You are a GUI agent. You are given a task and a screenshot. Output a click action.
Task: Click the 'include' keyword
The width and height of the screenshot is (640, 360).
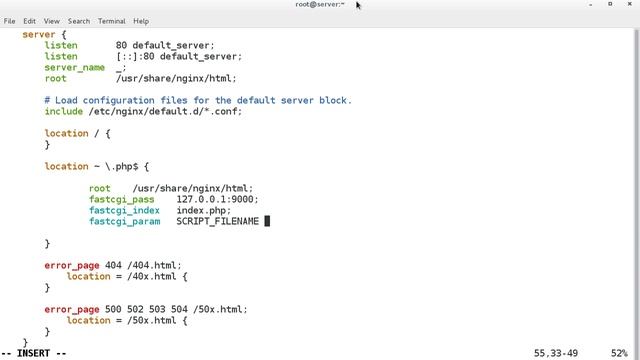coord(64,111)
